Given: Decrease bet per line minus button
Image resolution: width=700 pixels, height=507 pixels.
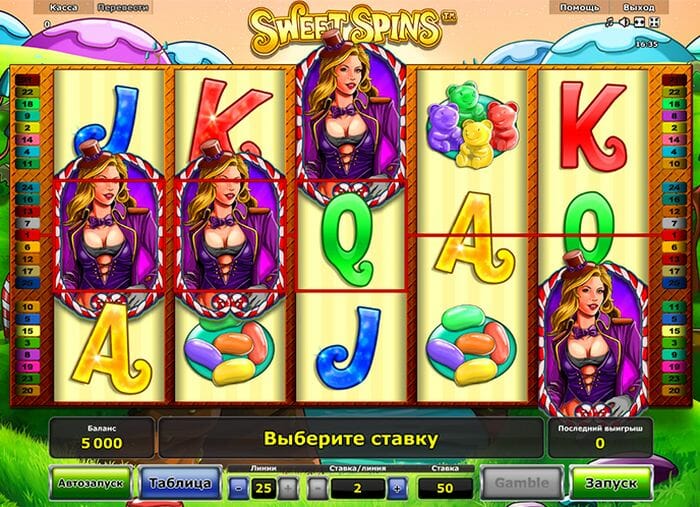Looking at the screenshot, I should [317, 488].
